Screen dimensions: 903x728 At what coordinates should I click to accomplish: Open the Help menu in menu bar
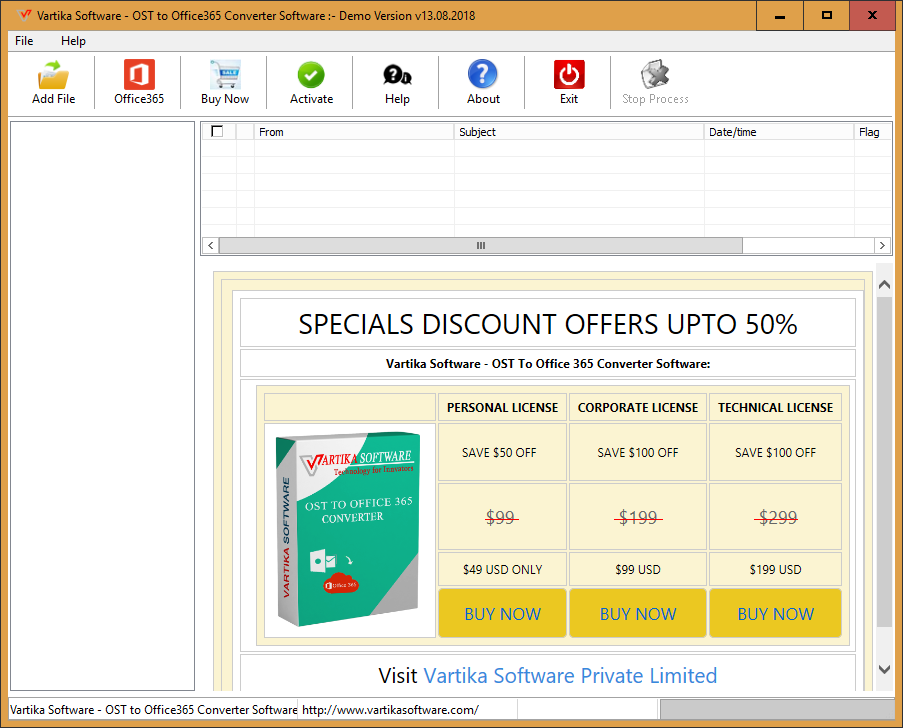[73, 41]
